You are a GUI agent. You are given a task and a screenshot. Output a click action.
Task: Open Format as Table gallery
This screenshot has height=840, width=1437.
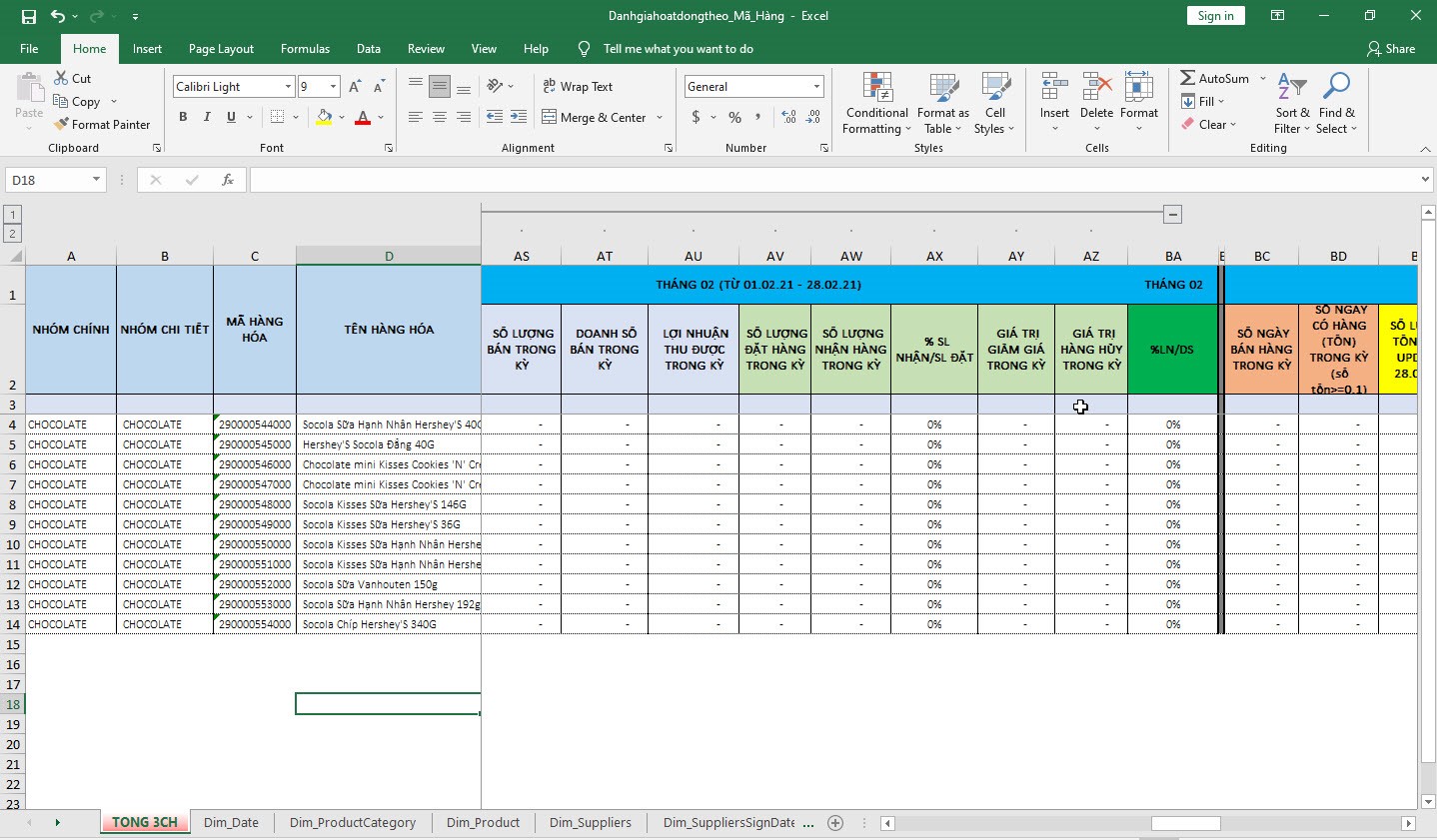[943, 104]
